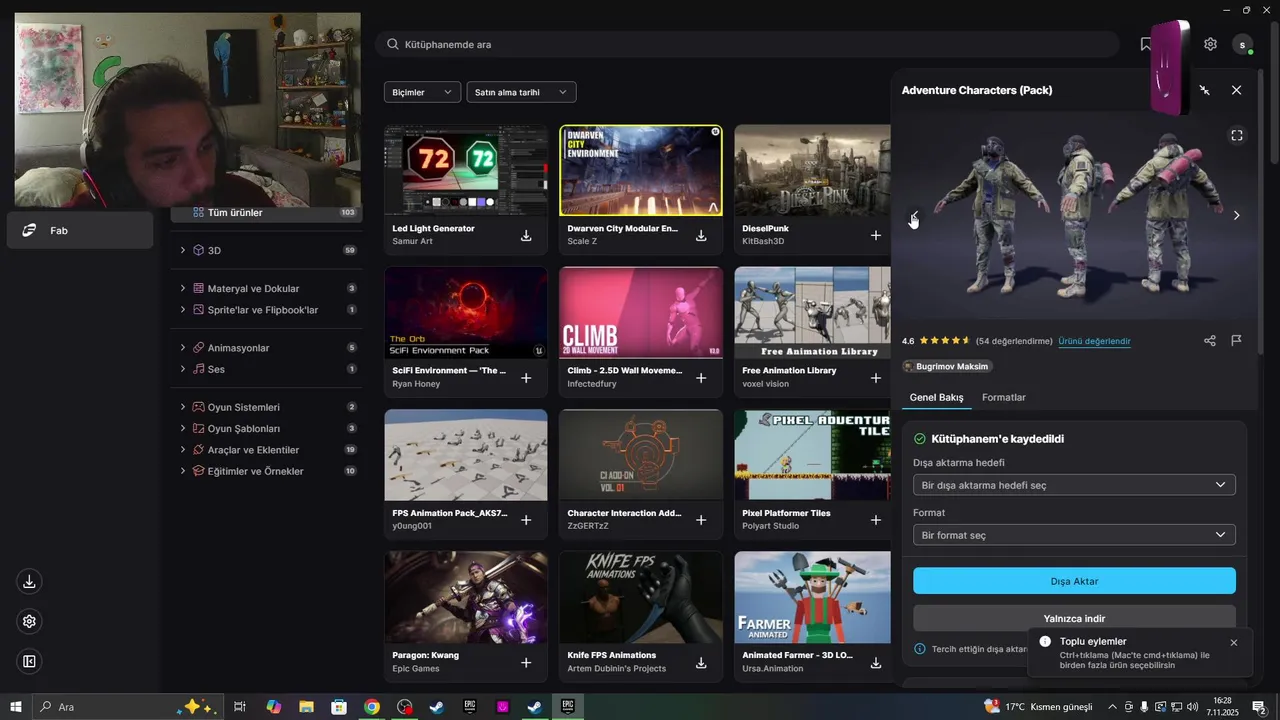The width and height of the screenshot is (1280, 720).
Task: Collapse the details panel with shrink icon
Action: point(1205,90)
